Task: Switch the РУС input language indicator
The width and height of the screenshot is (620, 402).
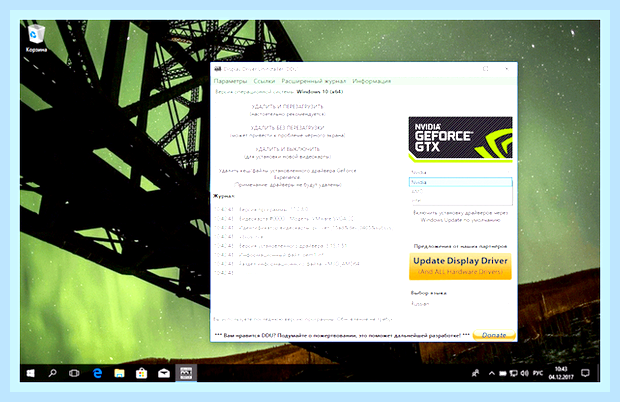Action: [x=538, y=373]
